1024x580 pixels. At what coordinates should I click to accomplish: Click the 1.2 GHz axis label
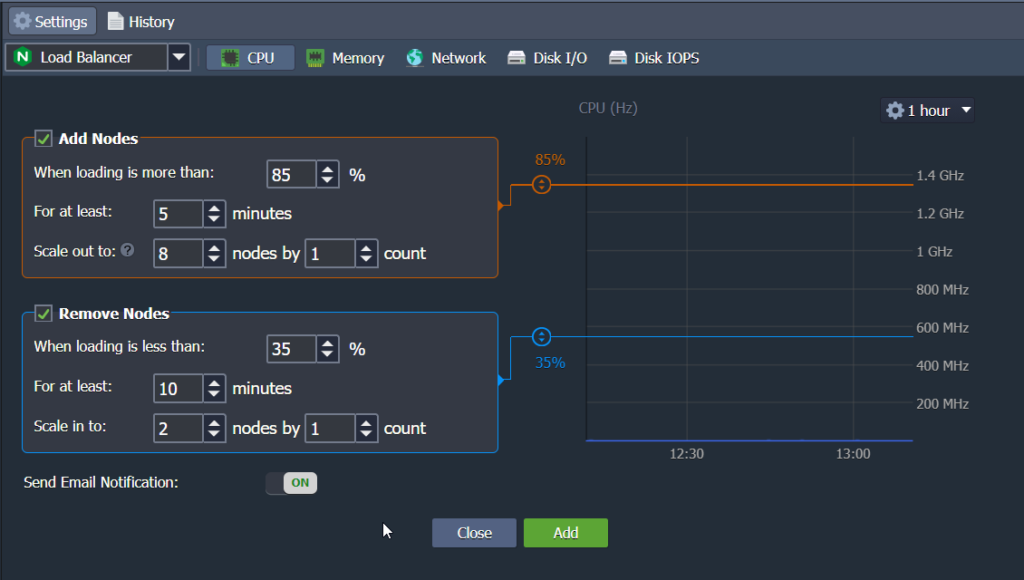click(x=940, y=214)
